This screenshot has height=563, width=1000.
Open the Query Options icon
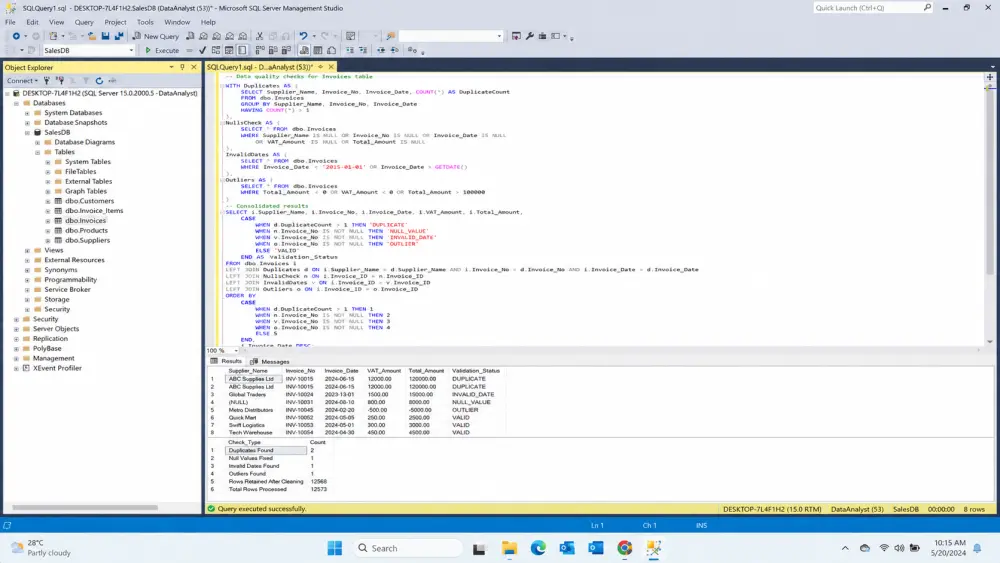click(229, 50)
